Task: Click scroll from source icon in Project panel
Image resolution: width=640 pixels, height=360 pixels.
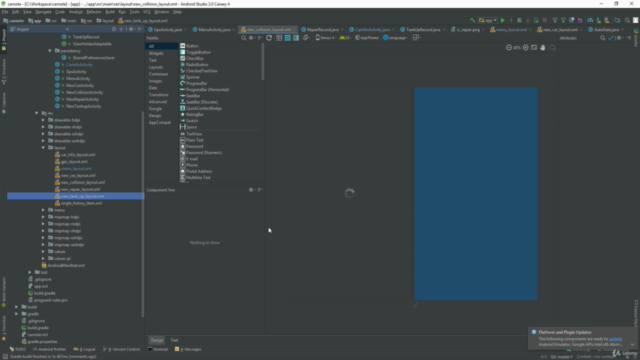Action: pyautogui.click(x=114, y=29)
